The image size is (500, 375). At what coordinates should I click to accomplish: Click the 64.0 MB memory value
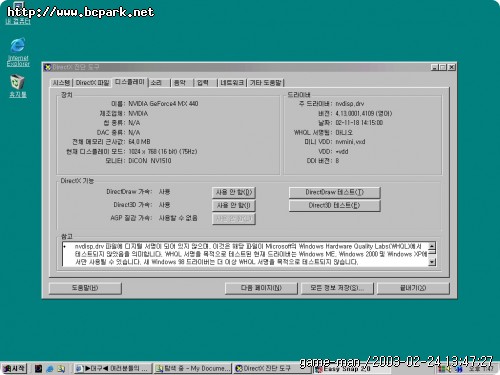139,142
